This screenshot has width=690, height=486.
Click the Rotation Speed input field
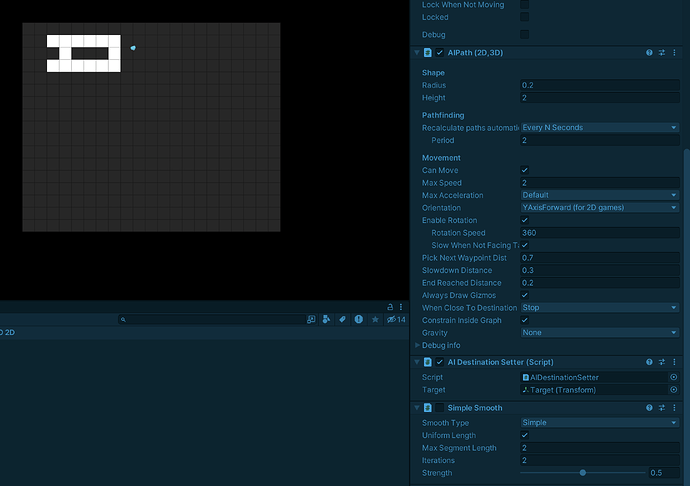(599, 233)
